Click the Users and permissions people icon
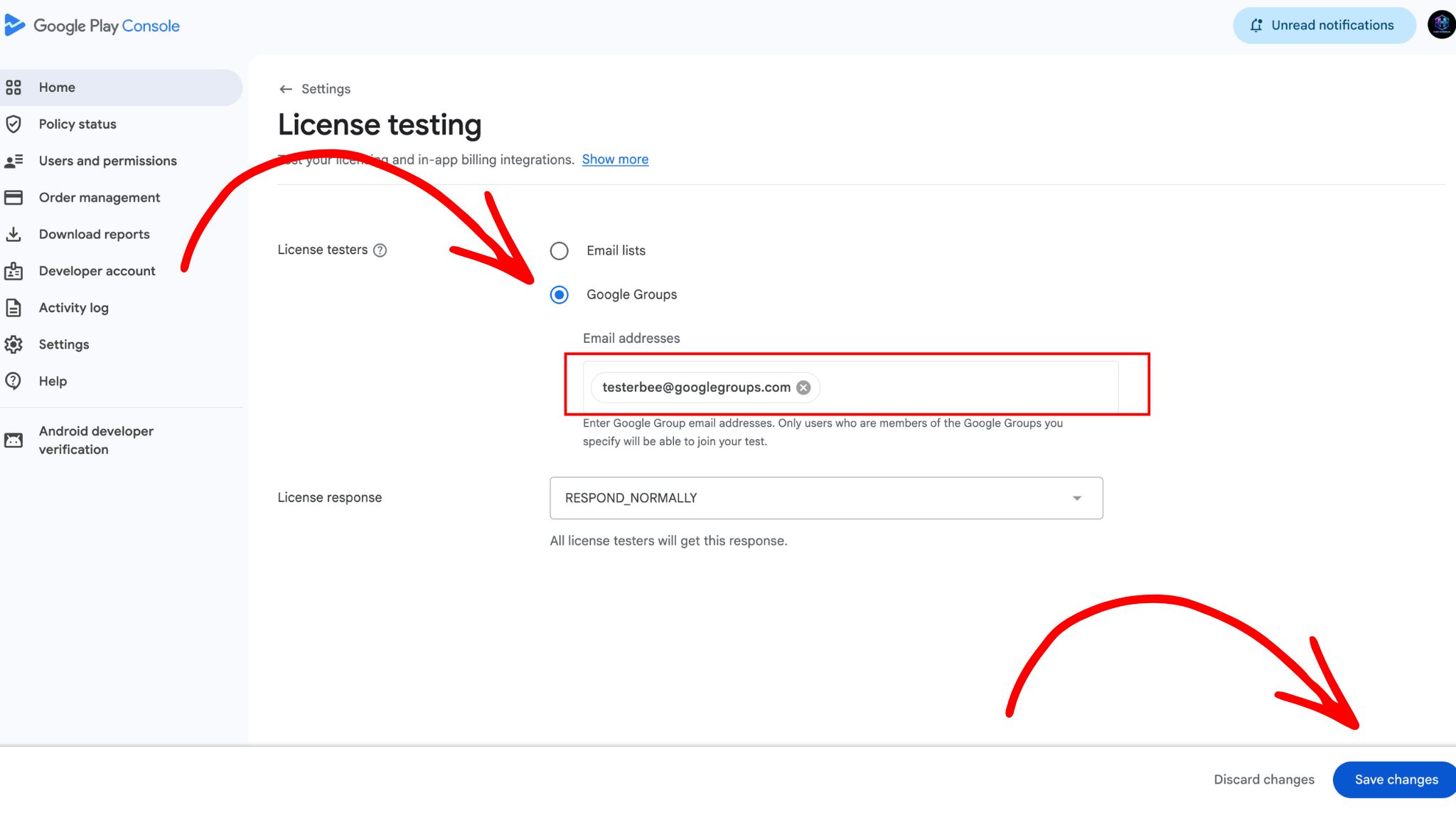The width and height of the screenshot is (1456, 813). (x=14, y=161)
